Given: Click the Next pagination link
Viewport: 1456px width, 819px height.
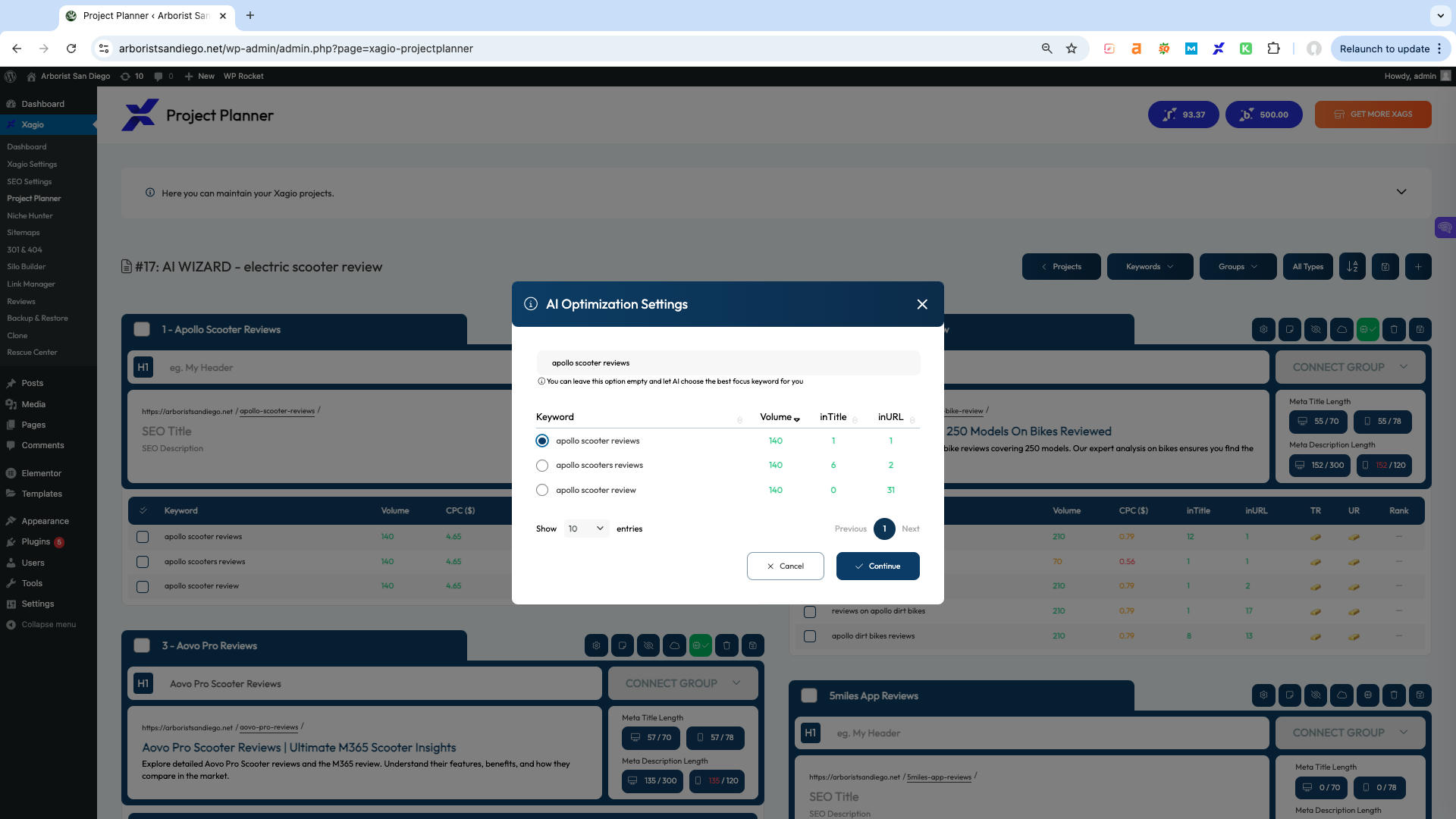Looking at the screenshot, I should pyautogui.click(x=911, y=529).
